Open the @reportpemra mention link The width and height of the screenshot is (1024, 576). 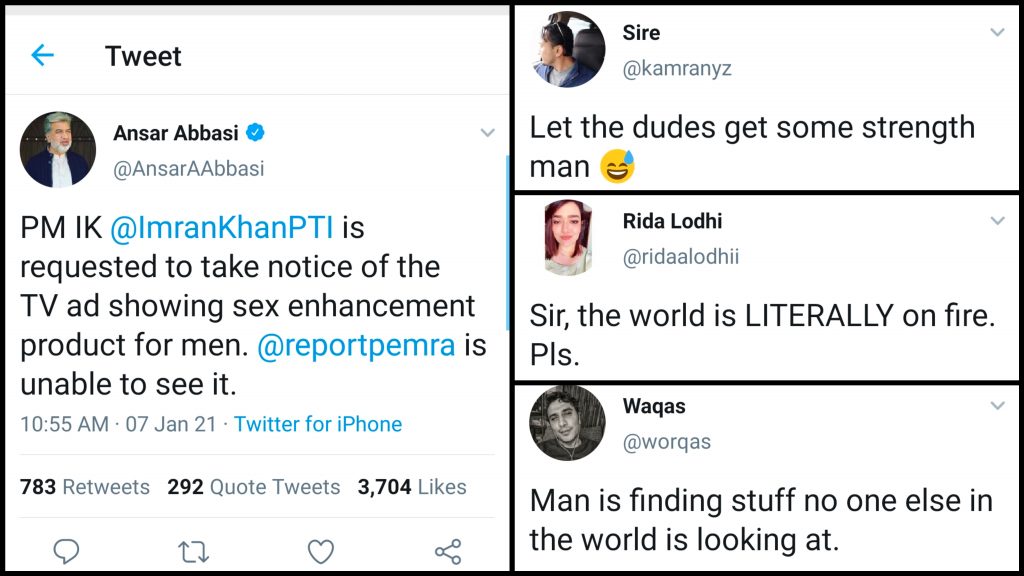(x=357, y=346)
